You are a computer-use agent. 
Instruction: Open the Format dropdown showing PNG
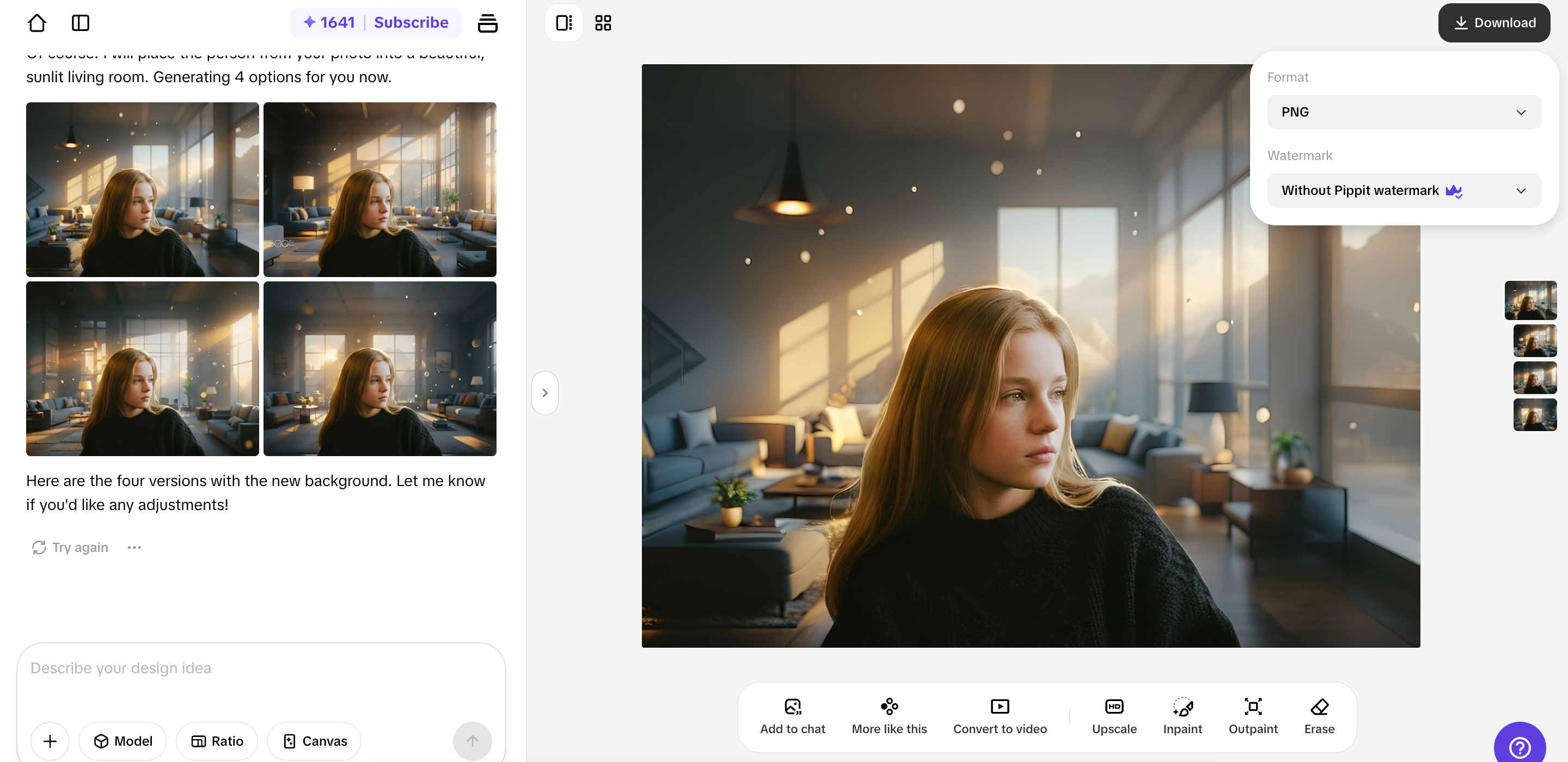click(1404, 112)
